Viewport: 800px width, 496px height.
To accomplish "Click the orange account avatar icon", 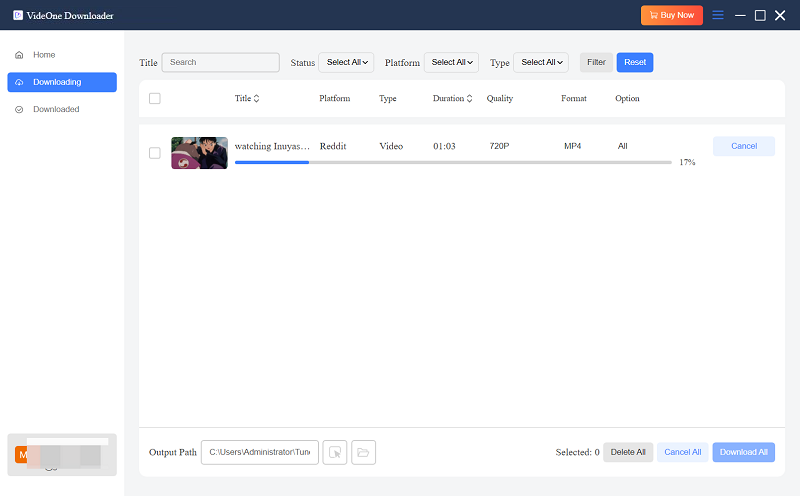I will [x=21, y=455].
